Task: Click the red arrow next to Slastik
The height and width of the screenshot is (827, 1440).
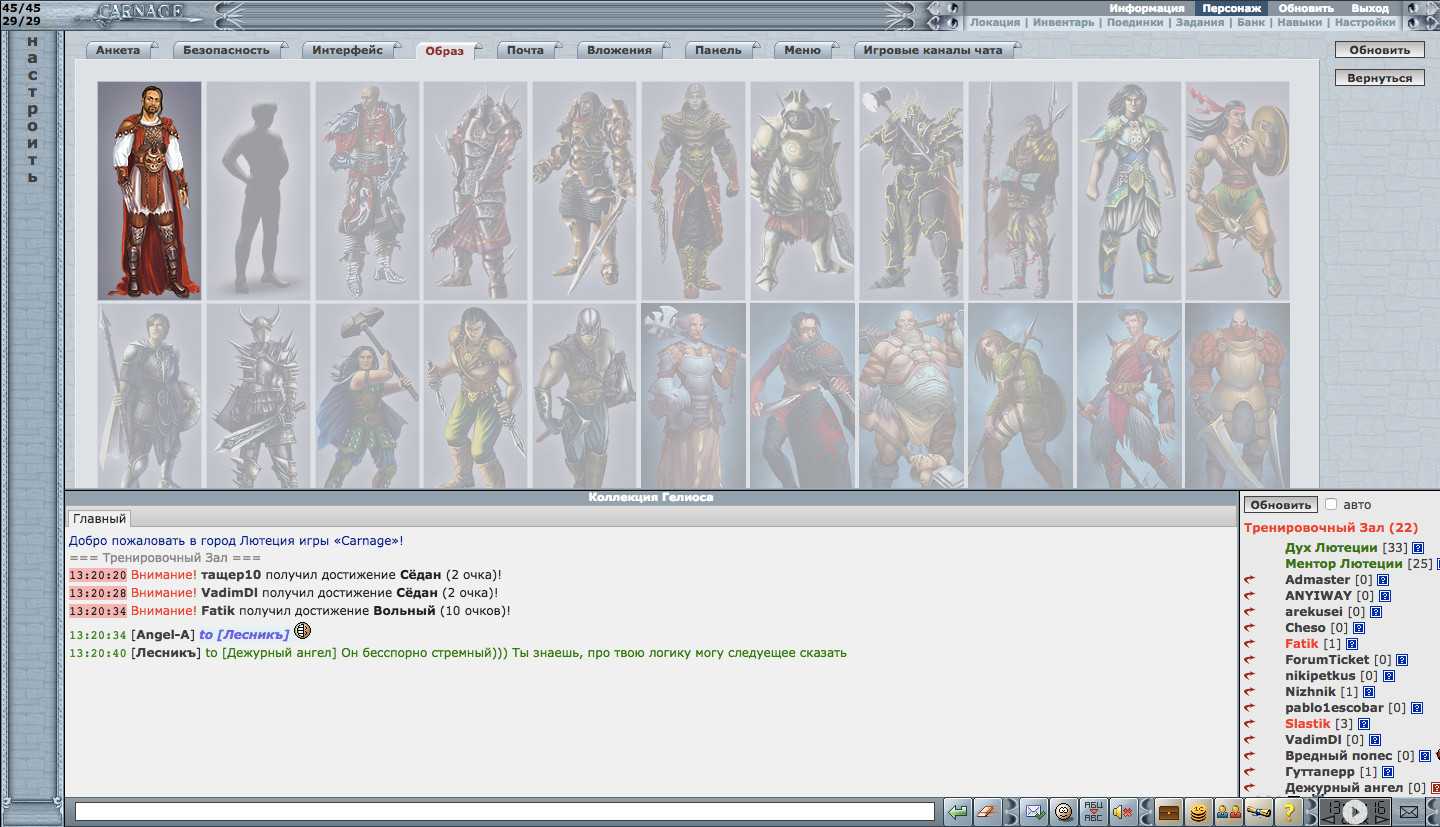Action: pos(1248,724)
